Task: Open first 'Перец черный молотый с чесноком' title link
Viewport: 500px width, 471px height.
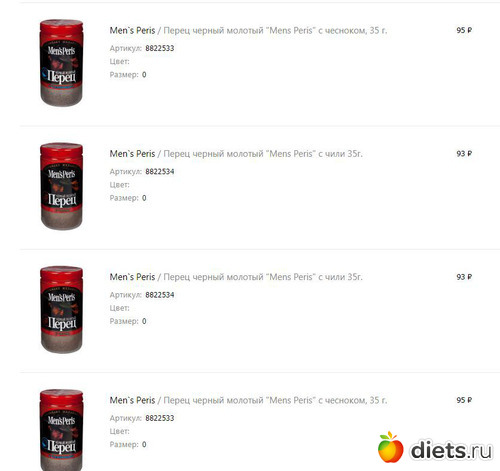Action: [275, 31]
